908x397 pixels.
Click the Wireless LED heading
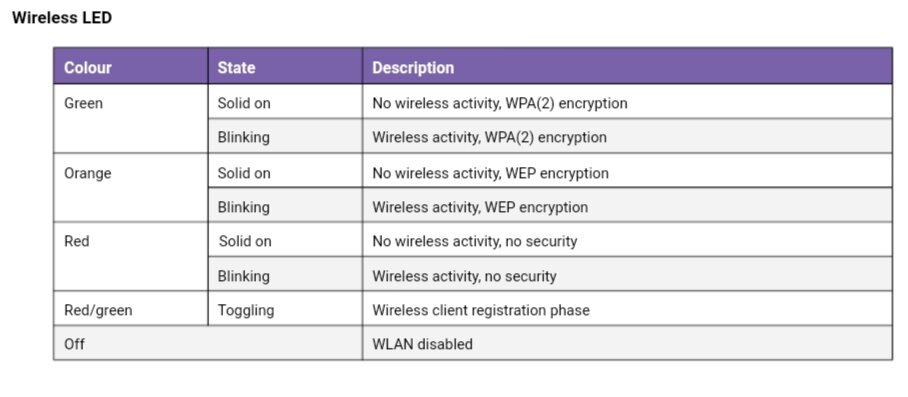click(x=61, y=18)
